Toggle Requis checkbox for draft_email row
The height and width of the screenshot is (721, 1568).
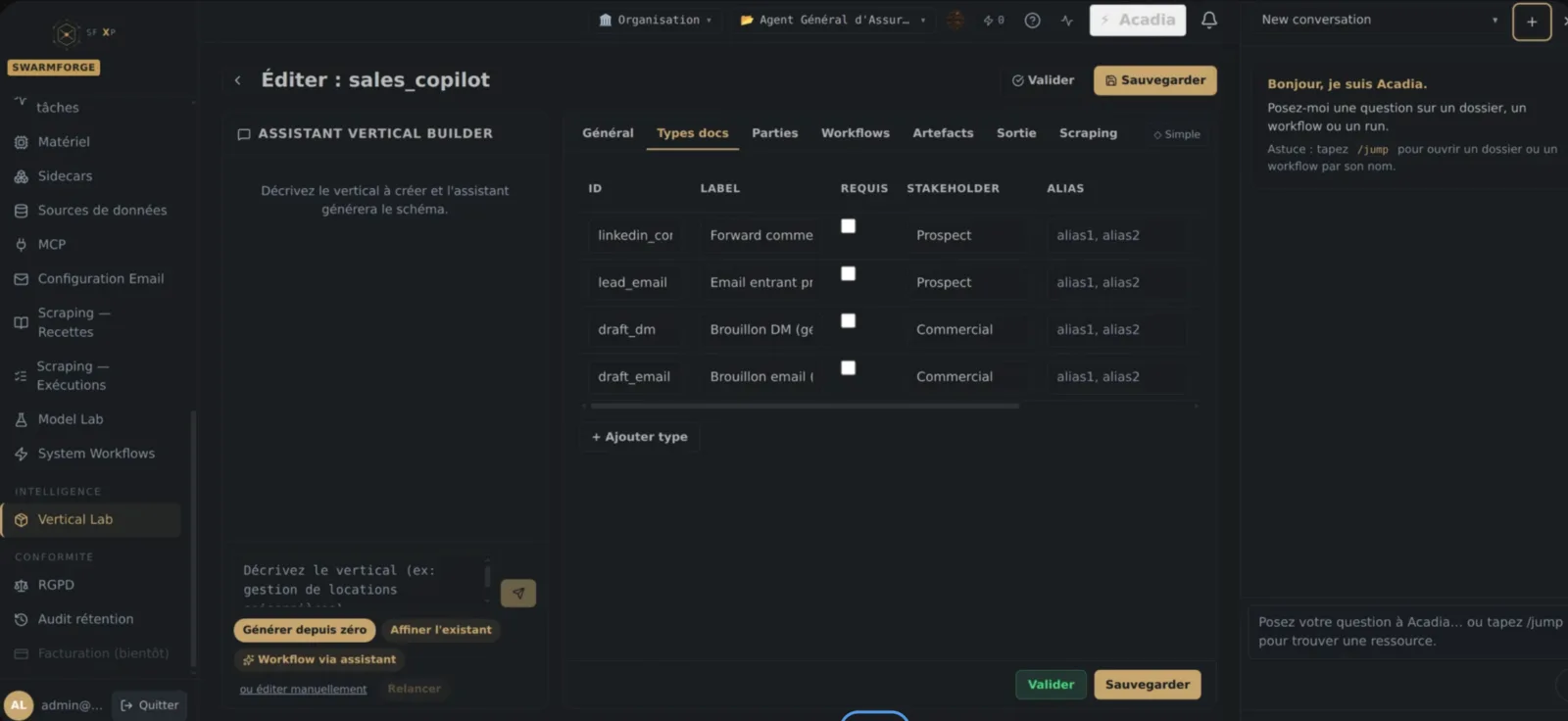(849, 367)
